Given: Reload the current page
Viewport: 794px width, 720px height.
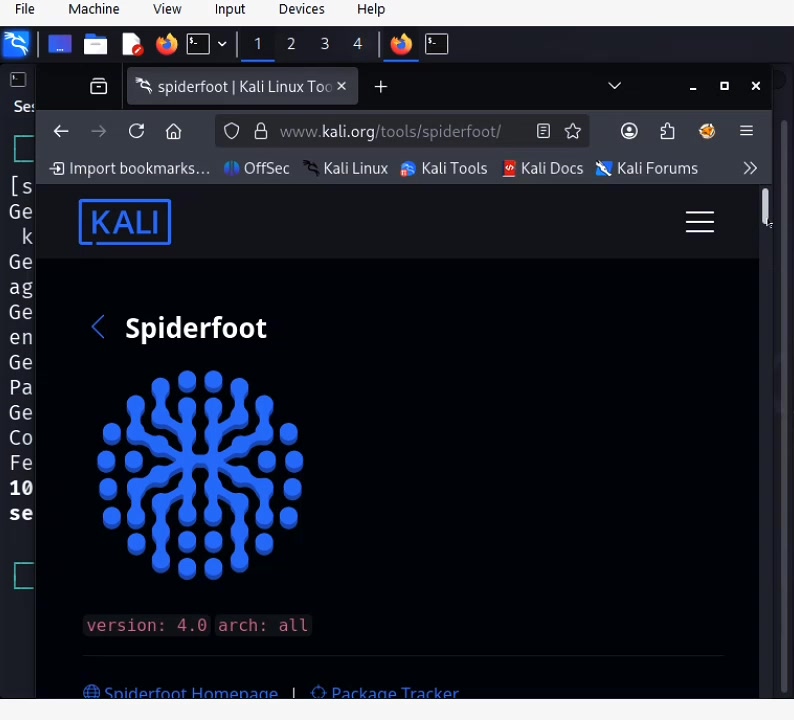Looking at the screenshot, I should (136, 132).
